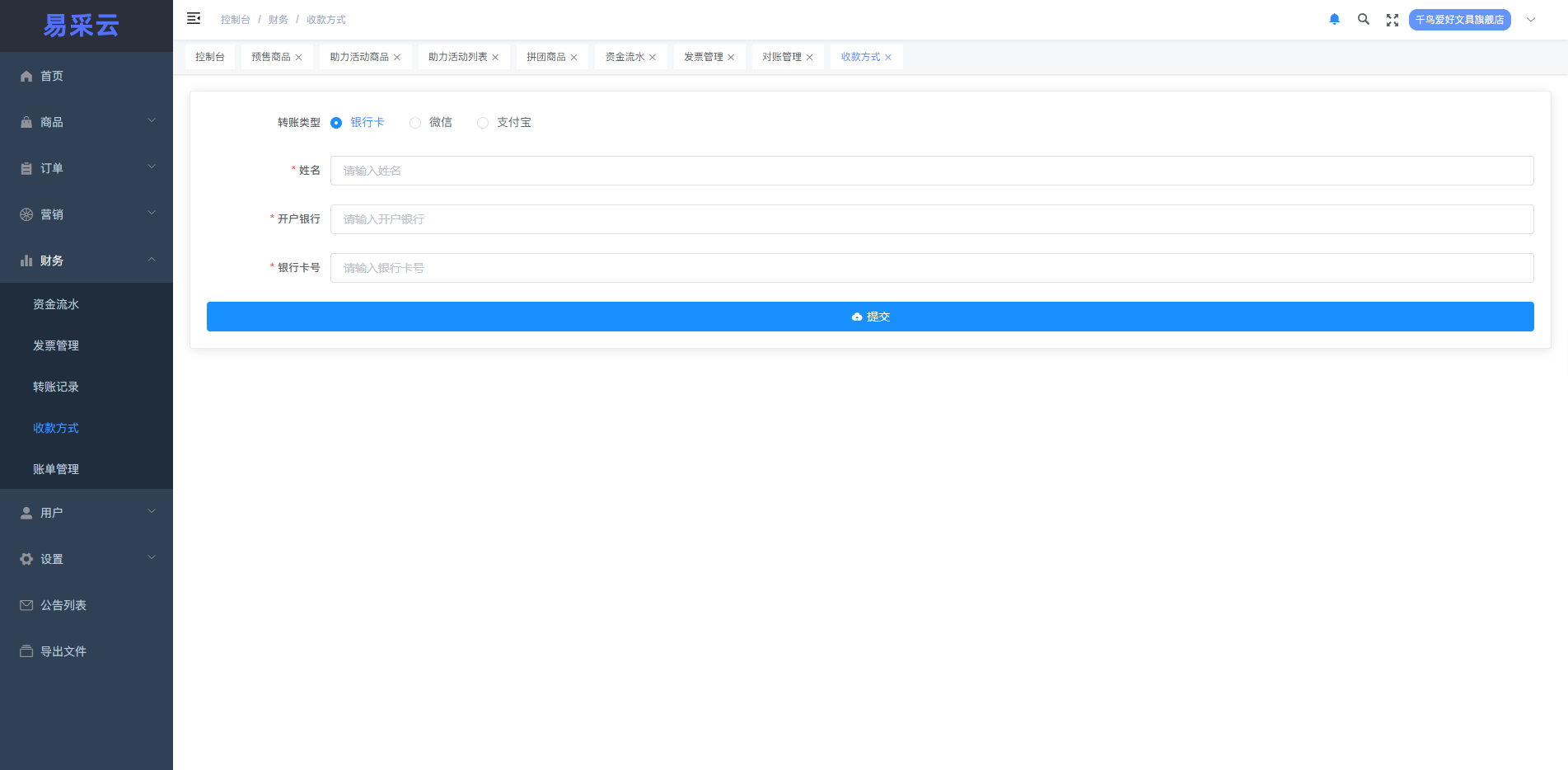
Task: Toggle fullscreen with the expand icon
Action: [1392, 19]
